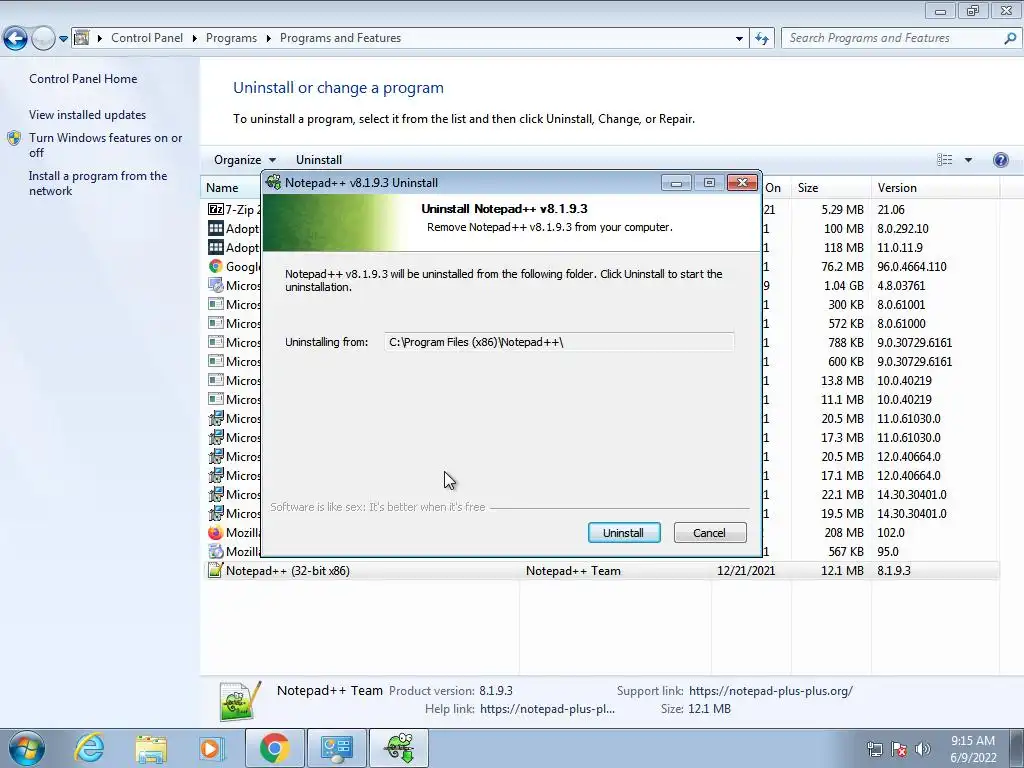Click Uninstall in the toolbar
The width and height of the screenshot is (1024, 768).
pyautogui.click(x=319, y=160)
